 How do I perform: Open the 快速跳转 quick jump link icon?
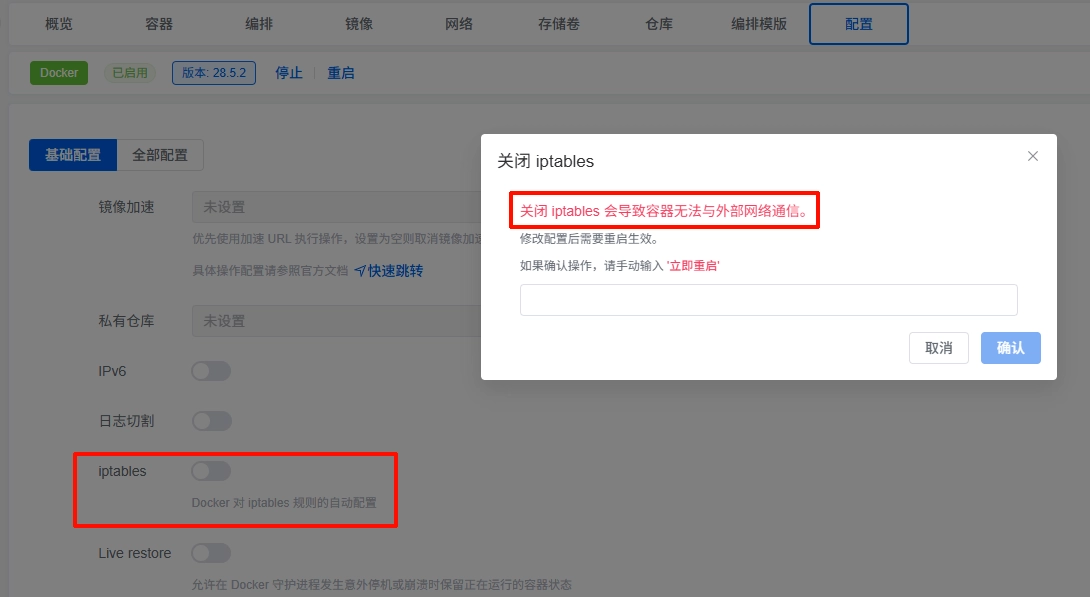pos(360,270)
